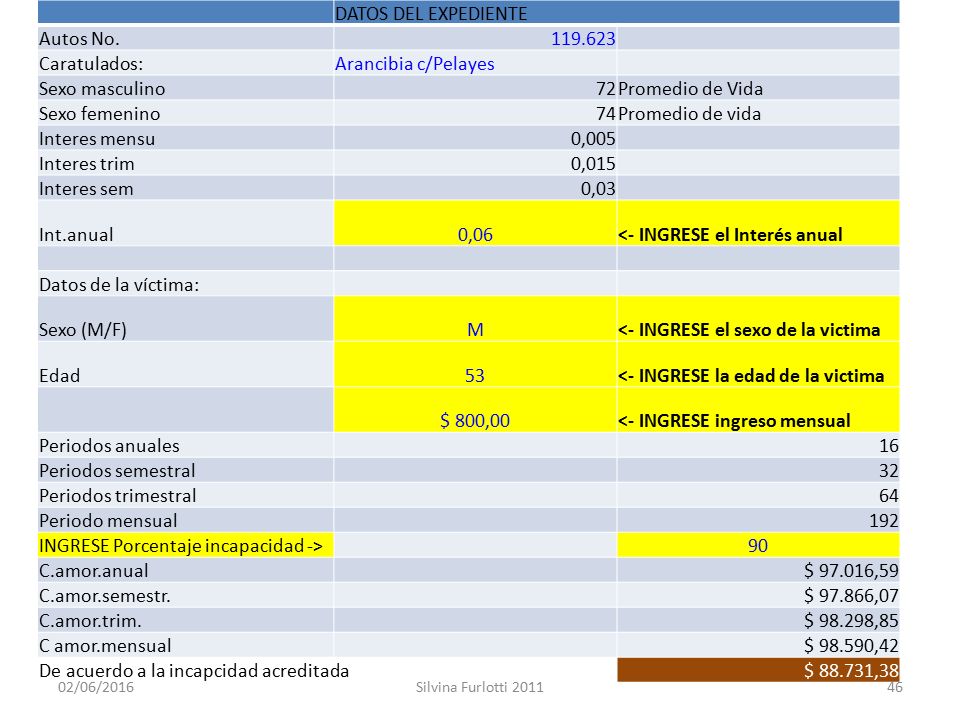Click the Int.anual label
The width and height of the screenshot is (960, 720).
(76, 234)
